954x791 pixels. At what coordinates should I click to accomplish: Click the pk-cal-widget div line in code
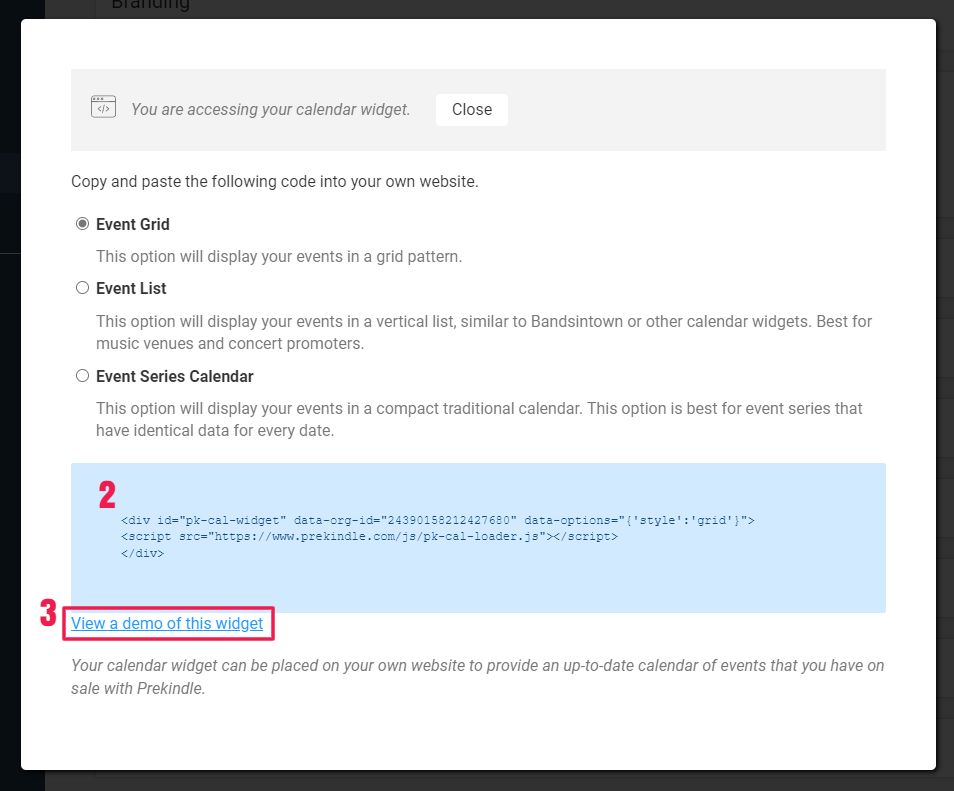437,520
